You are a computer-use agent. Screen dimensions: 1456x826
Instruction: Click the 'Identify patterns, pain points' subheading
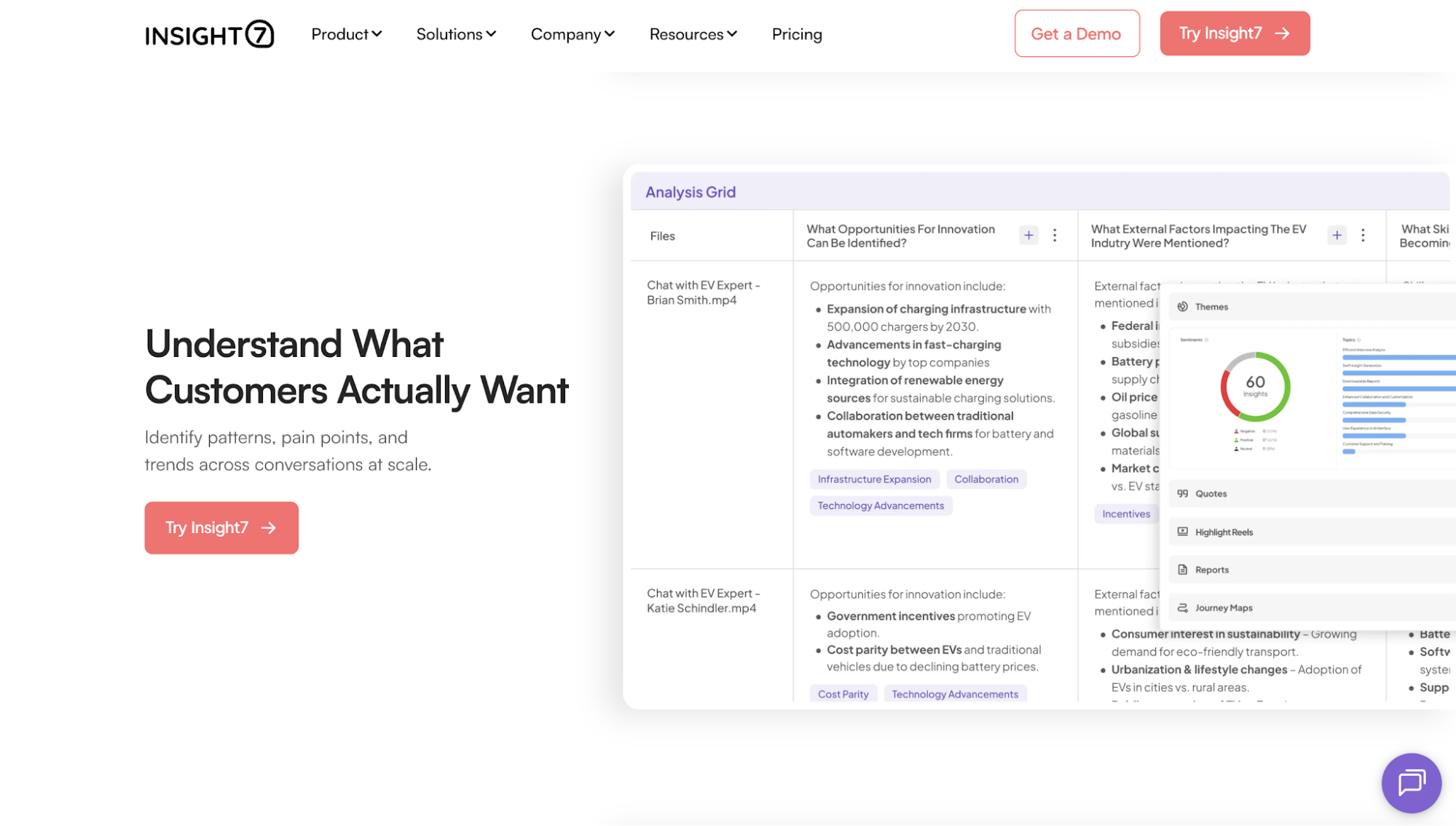click(288, 451)
